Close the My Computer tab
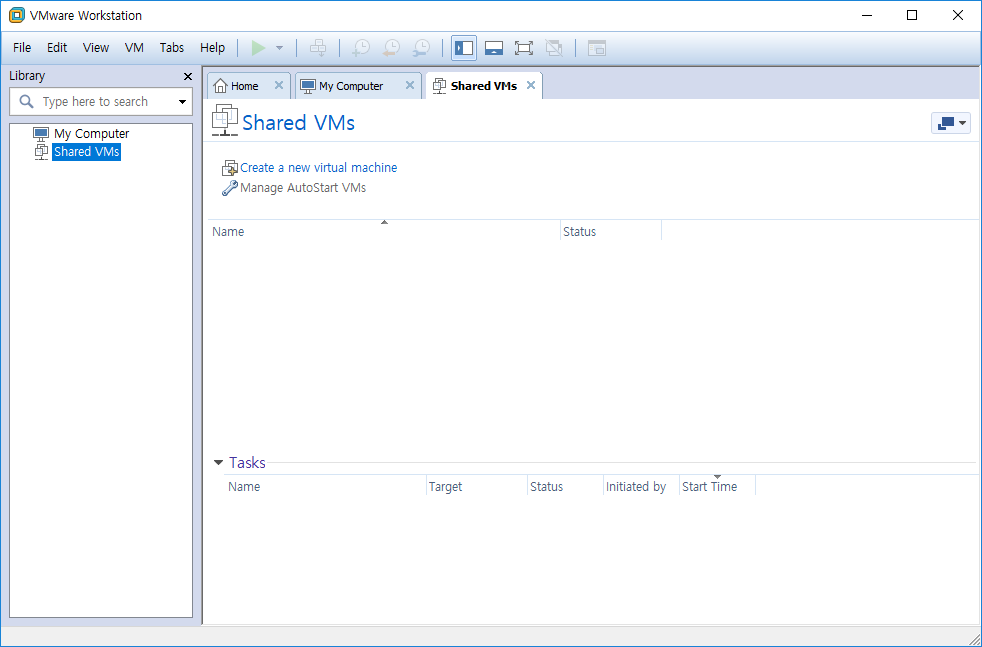 click(x=410, y=85)
